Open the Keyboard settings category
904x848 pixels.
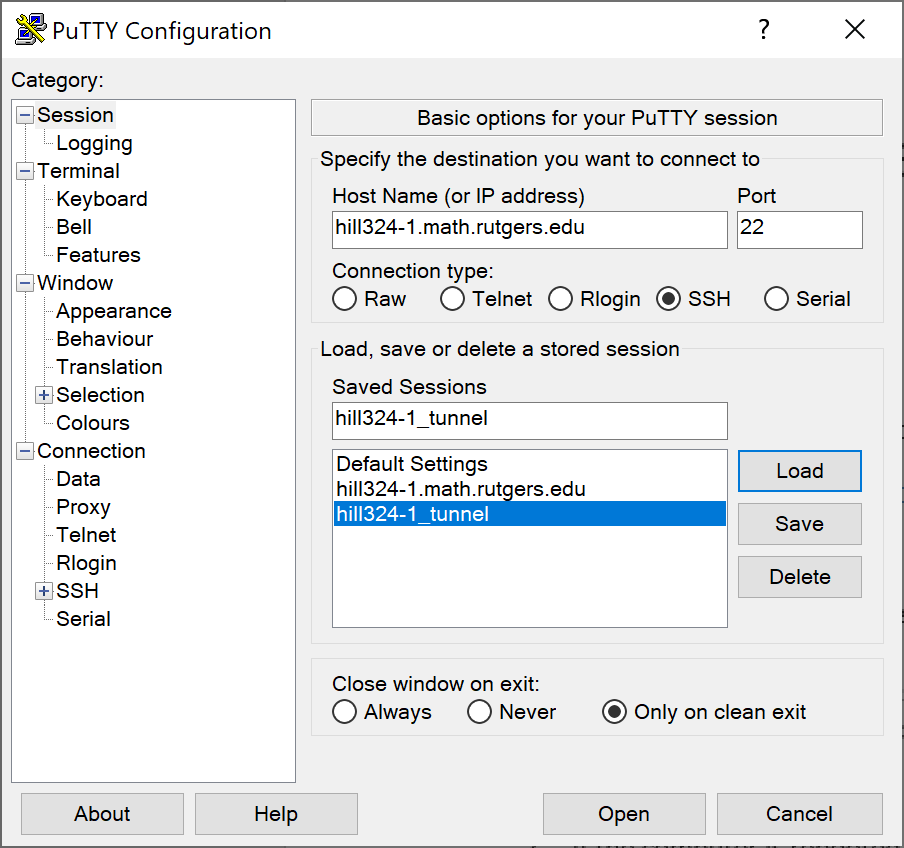pyautogui.click(x=102, y=199)
